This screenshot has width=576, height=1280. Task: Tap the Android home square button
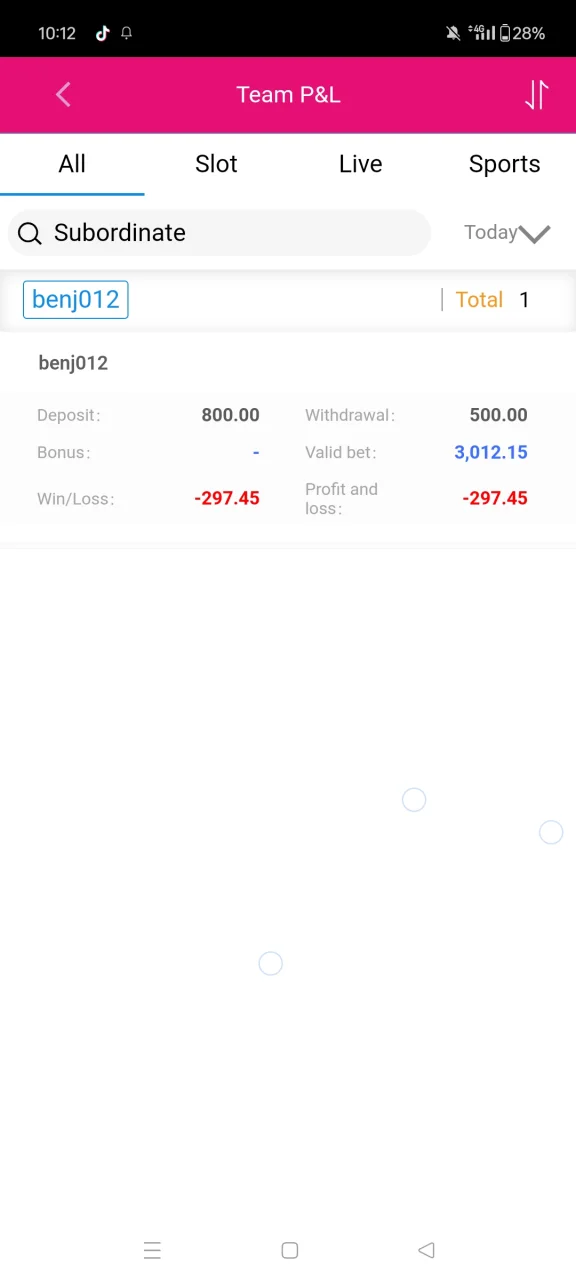pos(290,1250)
